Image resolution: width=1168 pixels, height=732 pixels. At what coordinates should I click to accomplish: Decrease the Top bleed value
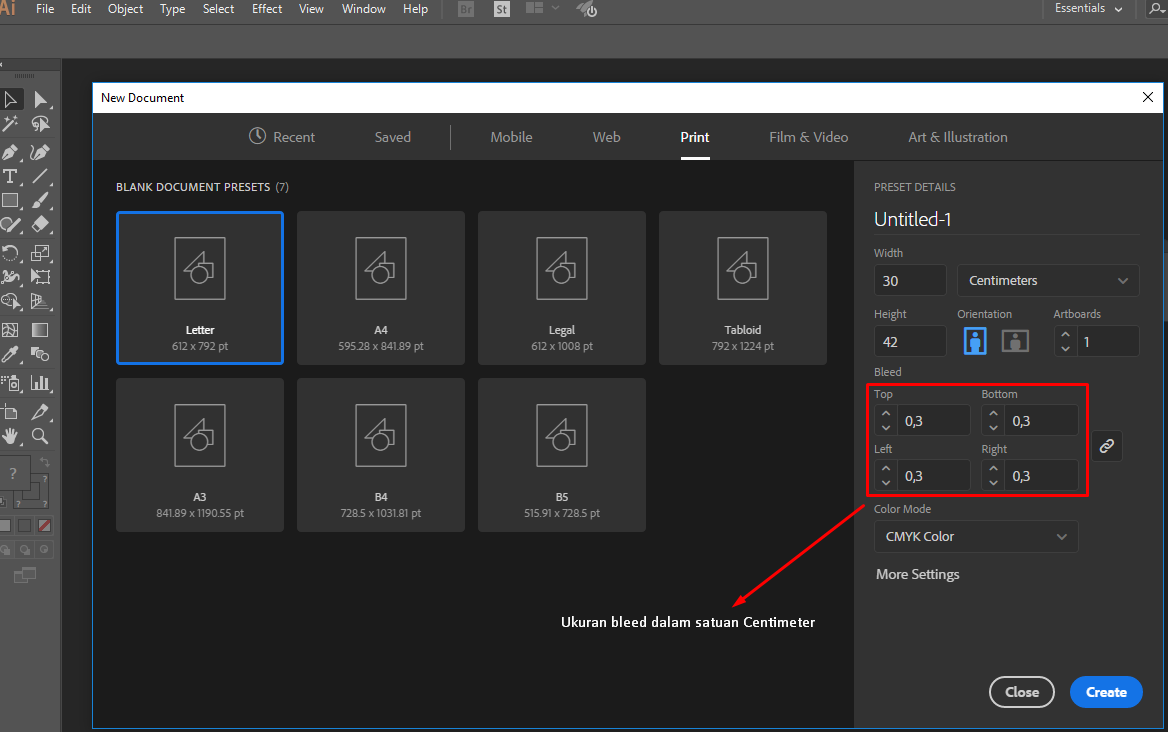click(x=886, y=427)
